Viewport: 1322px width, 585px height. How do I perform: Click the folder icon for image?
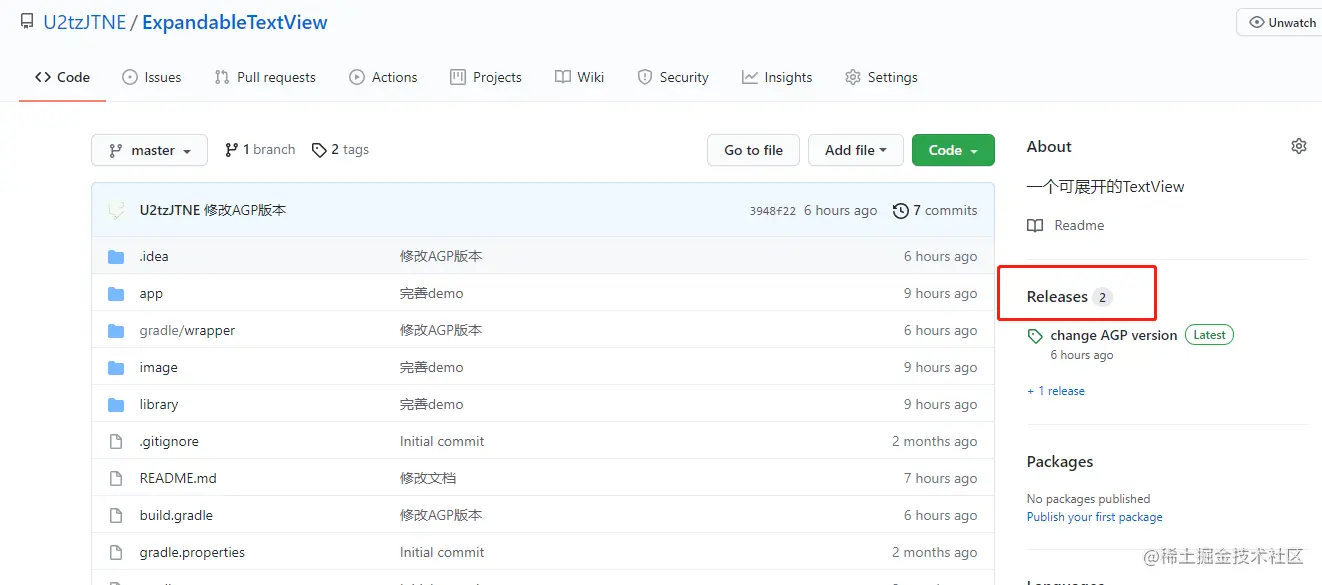coord(116,367)
